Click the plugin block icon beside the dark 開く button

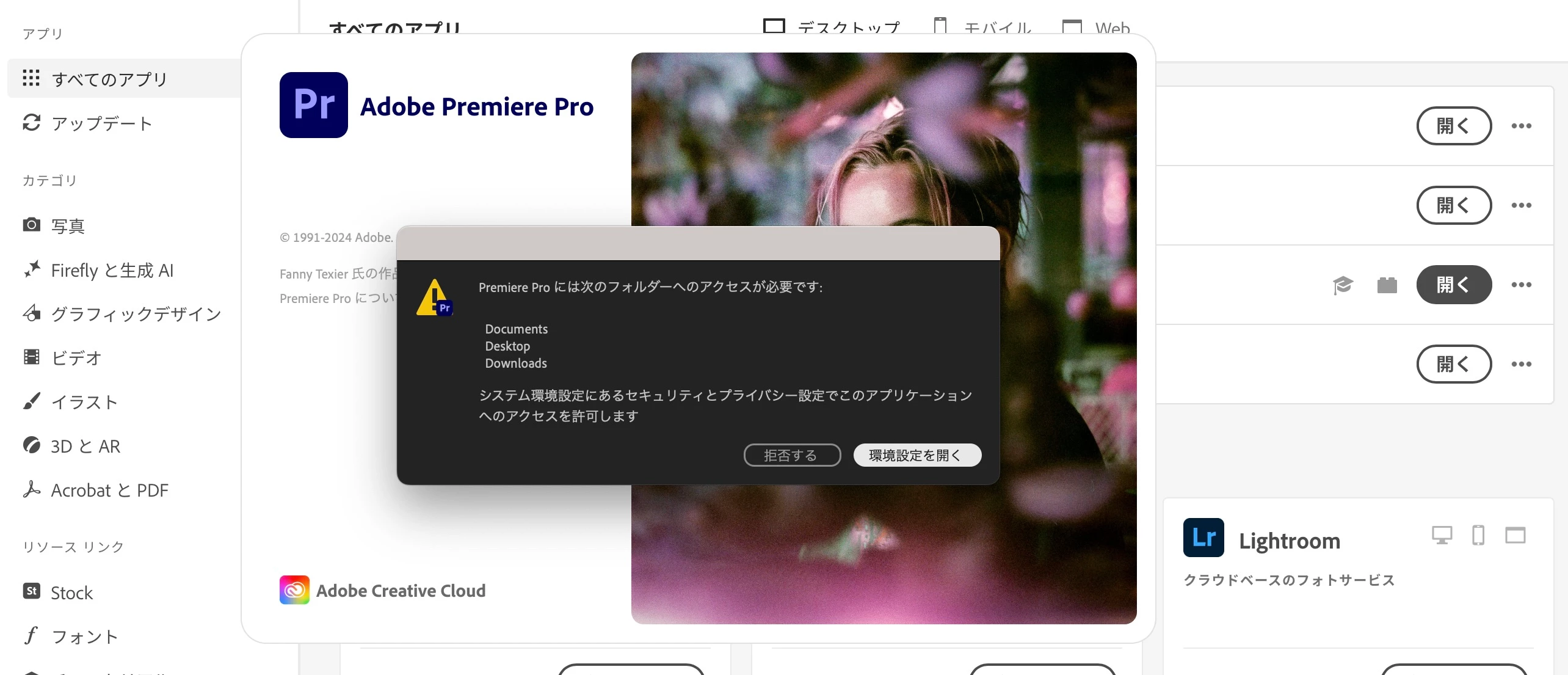coord(1387,285)
